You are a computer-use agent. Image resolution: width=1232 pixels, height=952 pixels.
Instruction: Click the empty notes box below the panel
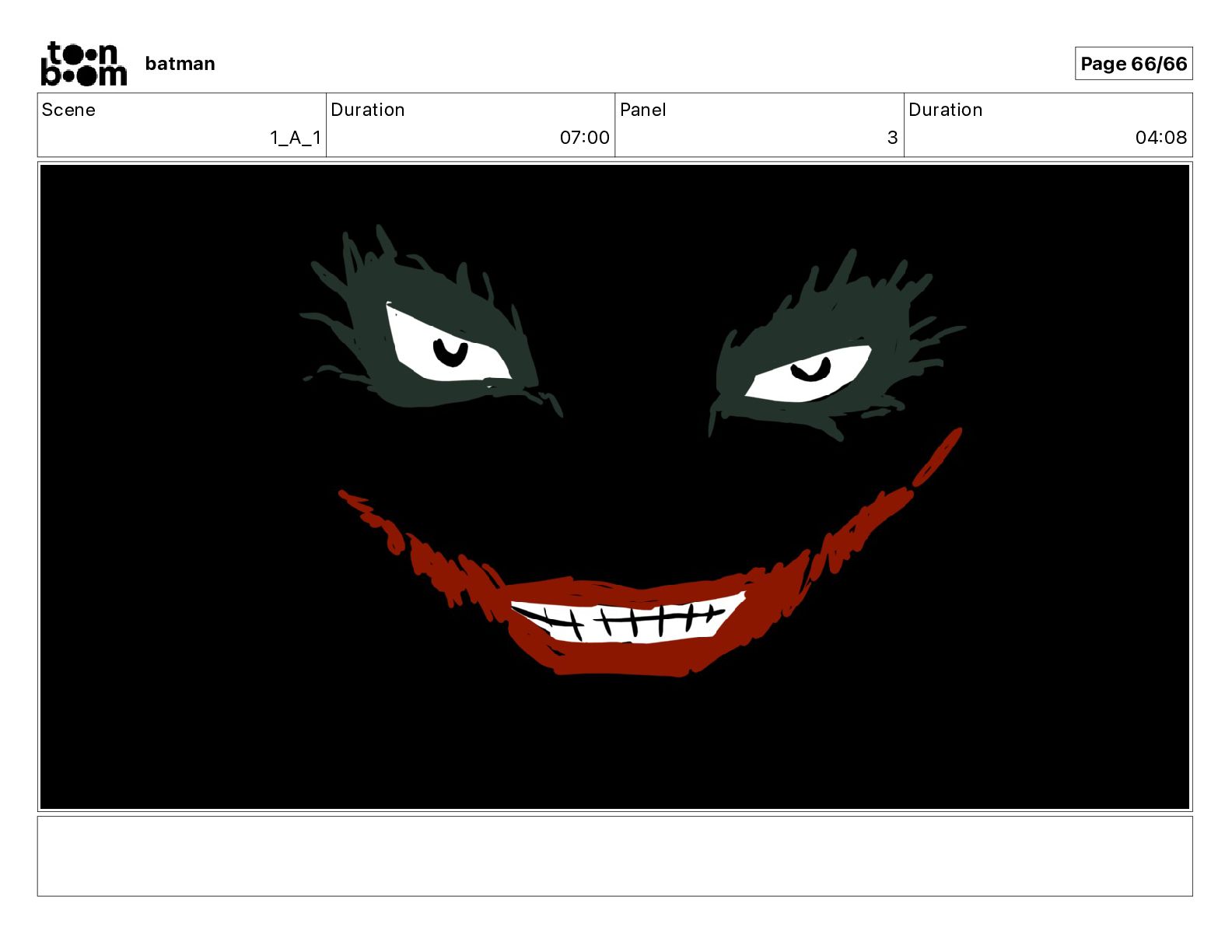(614, 856)
